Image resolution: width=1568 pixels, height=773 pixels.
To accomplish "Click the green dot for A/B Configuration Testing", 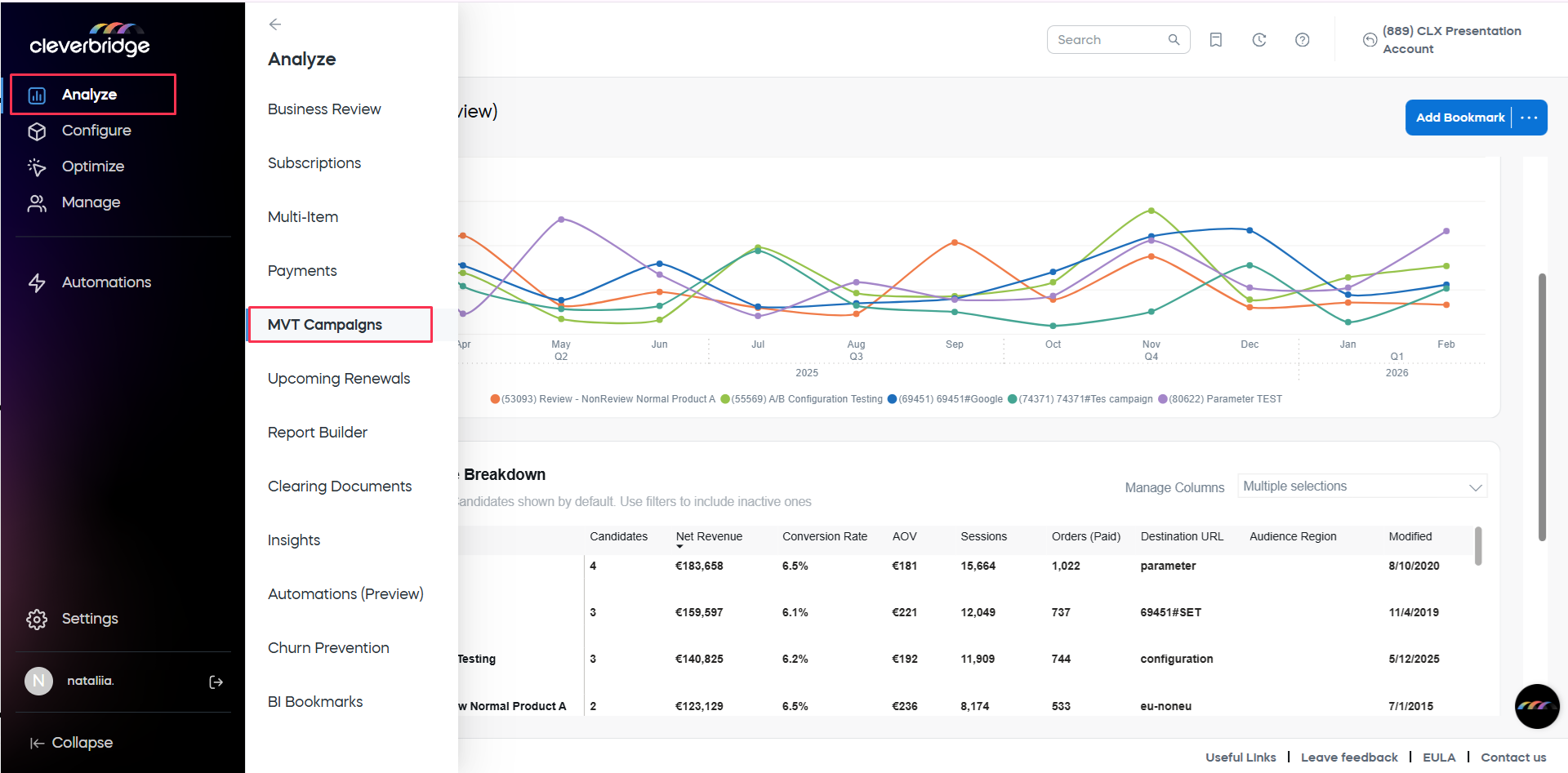I will (x=724, y=399).
